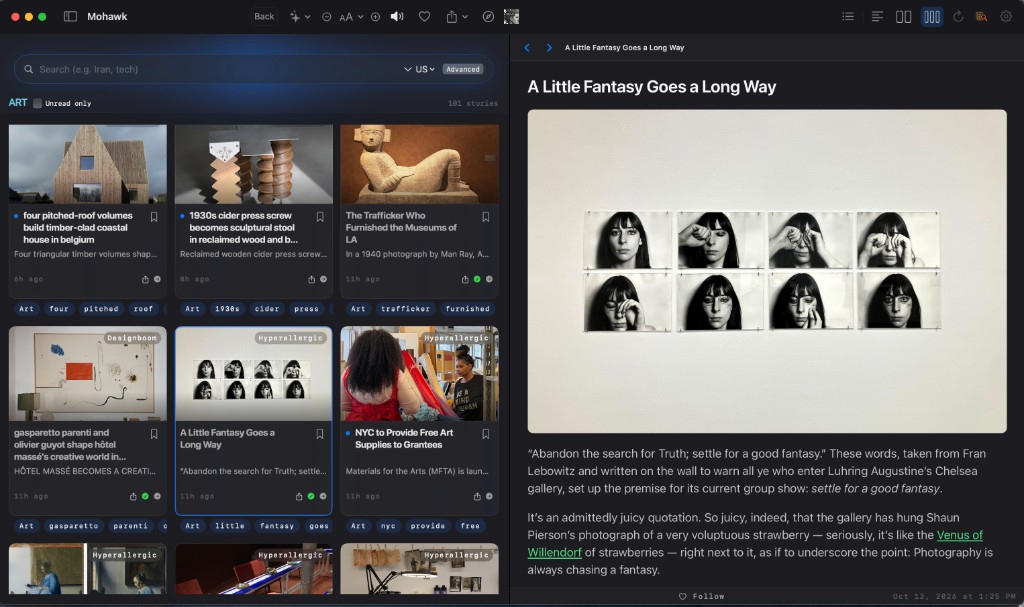
Task: Select the text-lines reader layout icon
Action: tap(877, 16)
